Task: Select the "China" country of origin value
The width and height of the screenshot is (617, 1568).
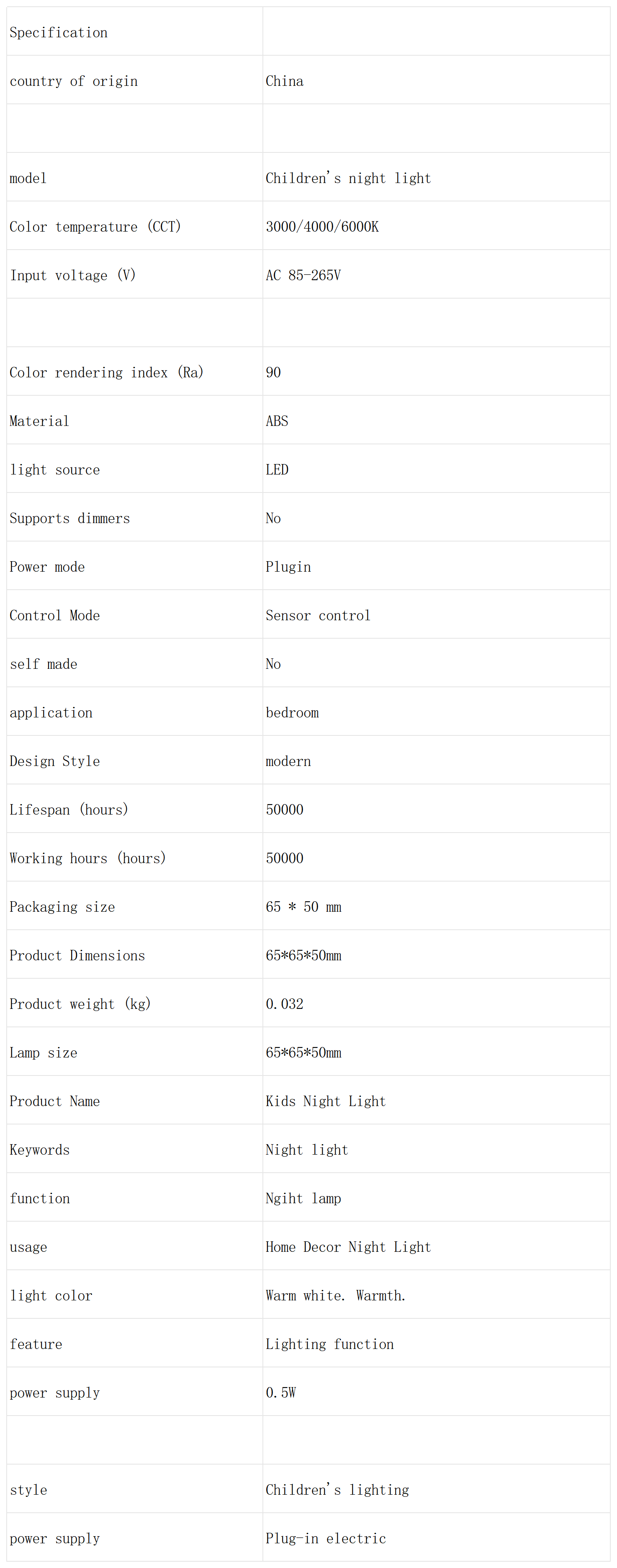Action: [284, 81]
